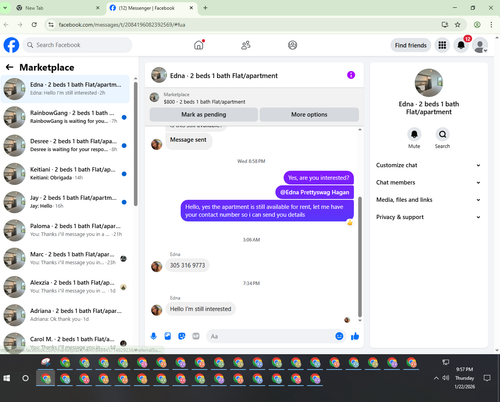Click the @Edna Prettyswag Hagan mention
The height and width of the screenshot is (402, 500).
click(314, 192)
